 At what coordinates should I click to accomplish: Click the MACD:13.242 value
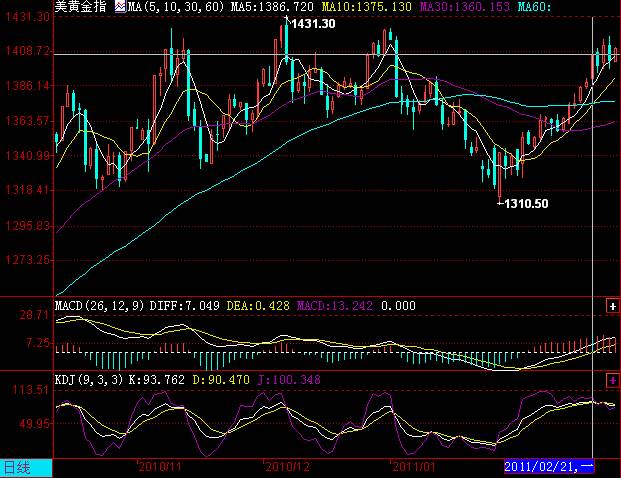tap(335, 306)
